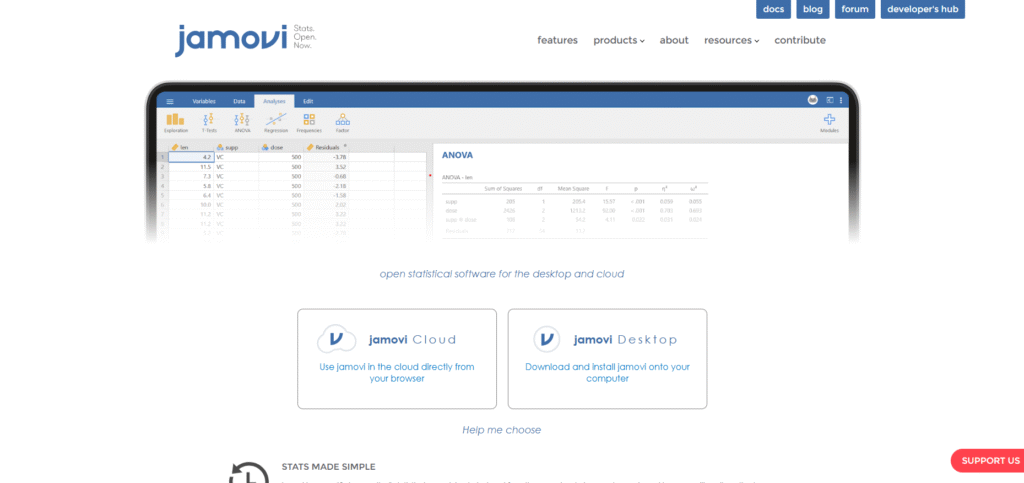Go to the about page
The image size is (1024, 483).
point(674,40)
